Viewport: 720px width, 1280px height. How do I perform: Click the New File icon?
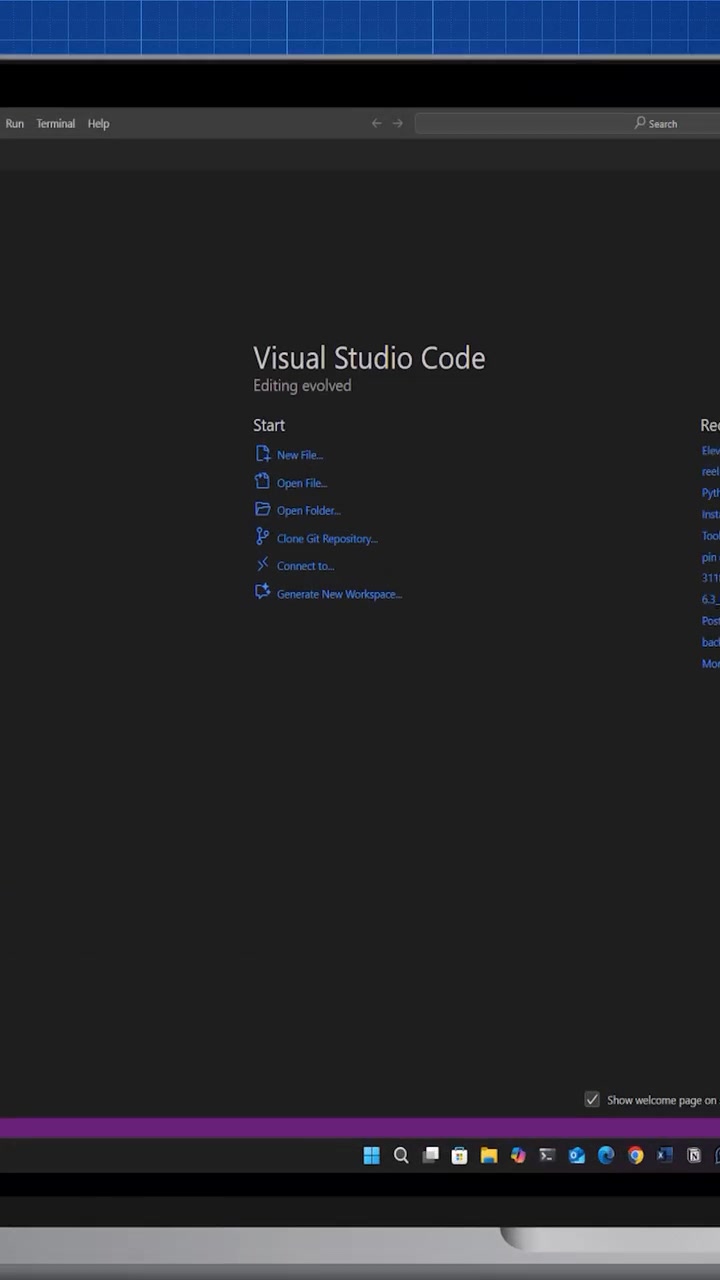click(262, 454)
